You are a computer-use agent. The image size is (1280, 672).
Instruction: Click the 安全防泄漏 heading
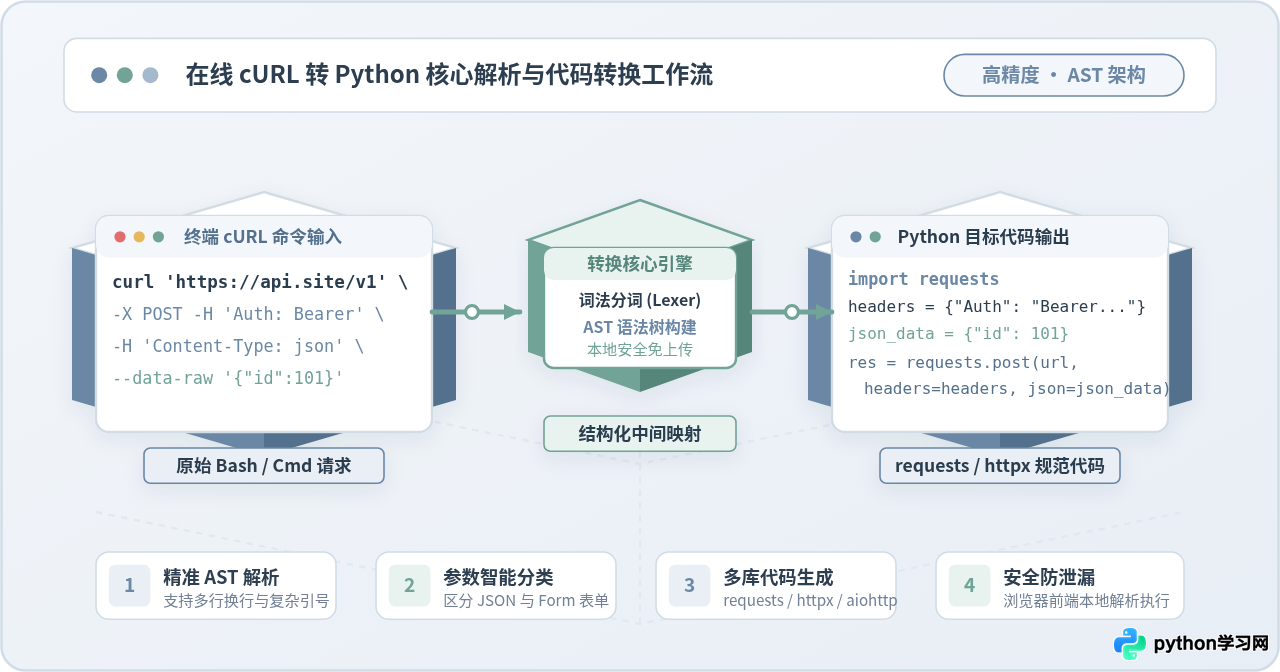(x=1049, y=577)
